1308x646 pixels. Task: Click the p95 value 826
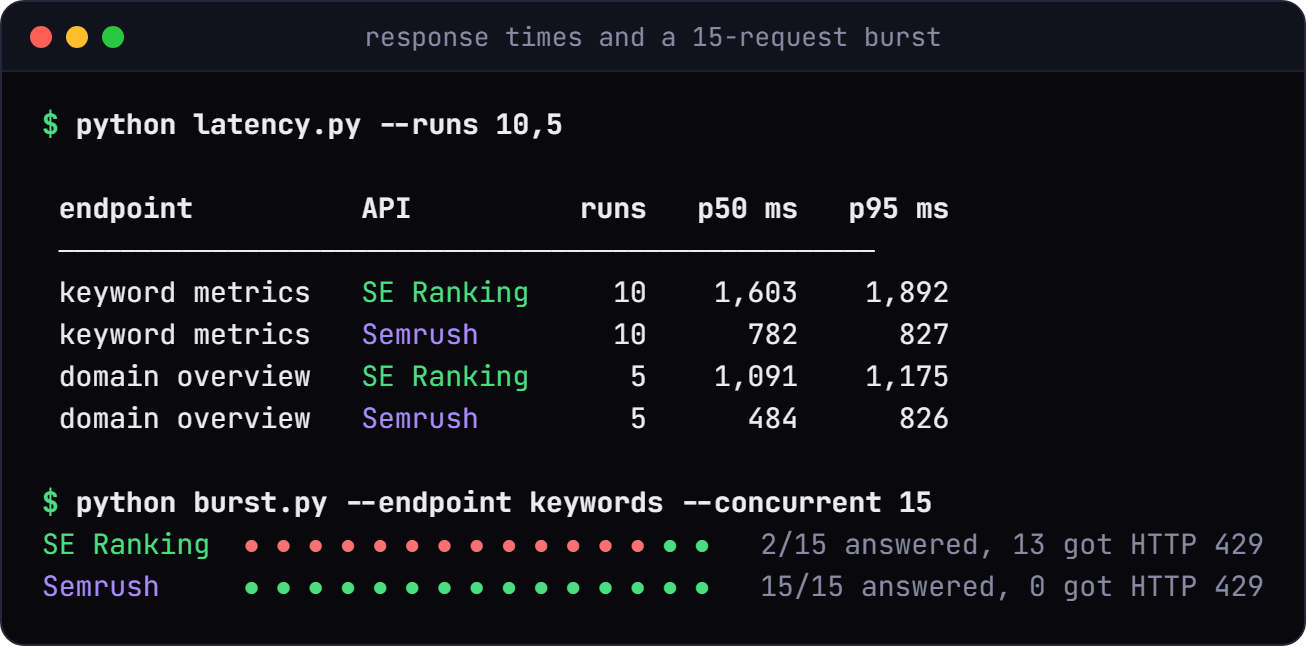[x=924, y=418]
